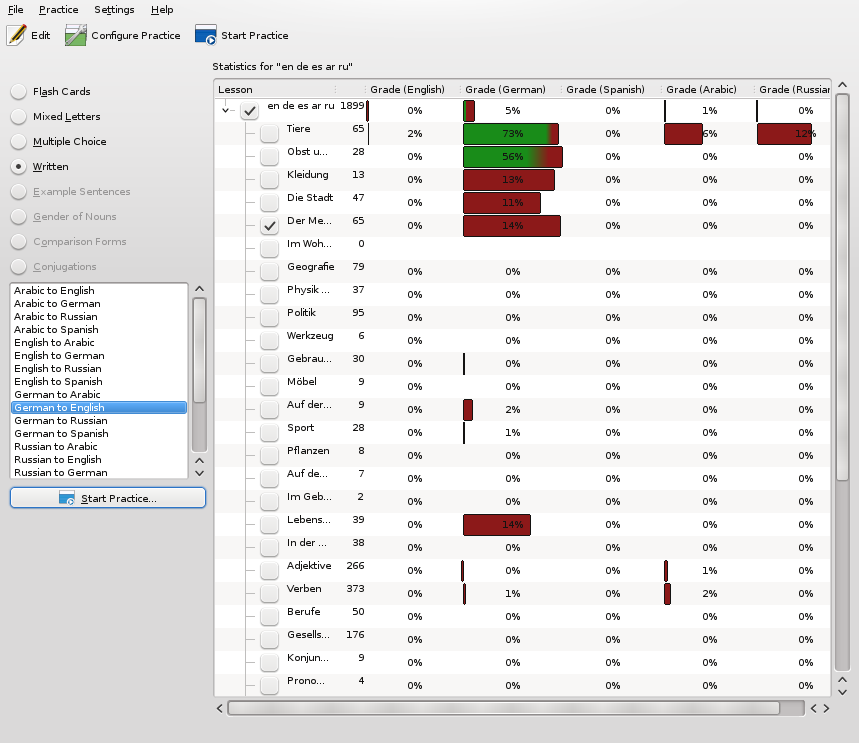
Task: Enable the Tiere lesson checkbox
Action: pyautogui.click(x=269, y=133)
